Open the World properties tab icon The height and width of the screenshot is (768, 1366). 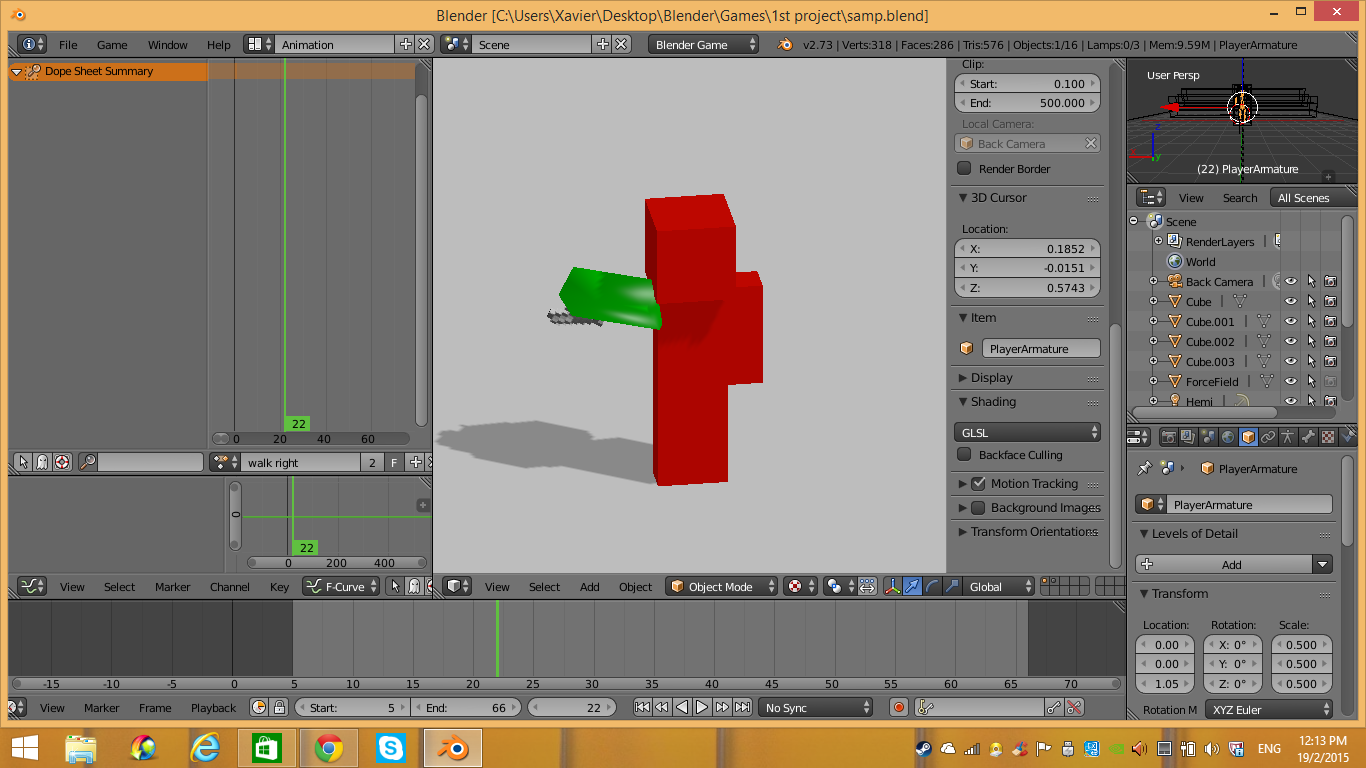(x=1228, y=437)
